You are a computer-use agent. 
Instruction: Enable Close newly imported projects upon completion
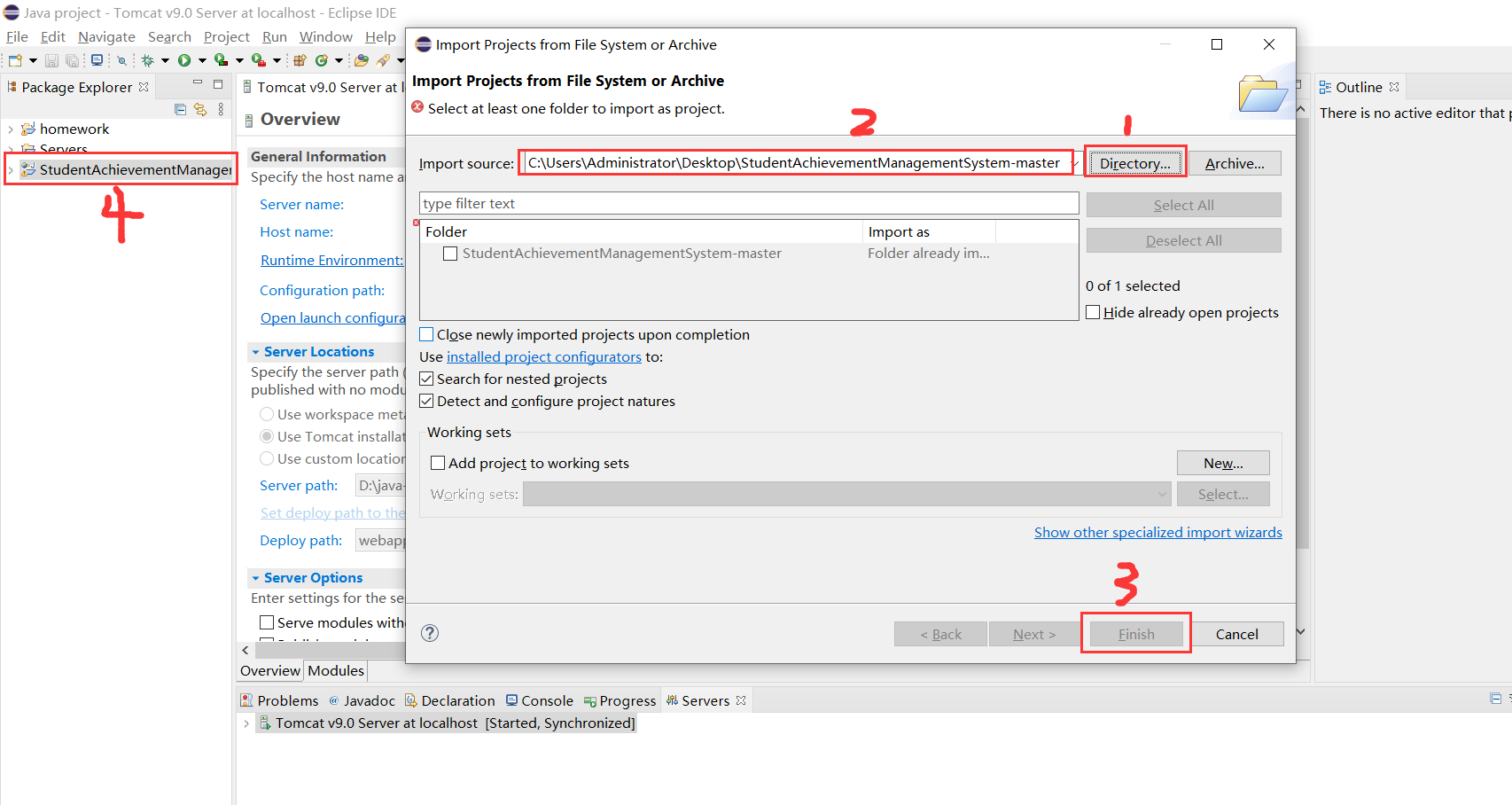coord(426,334)
